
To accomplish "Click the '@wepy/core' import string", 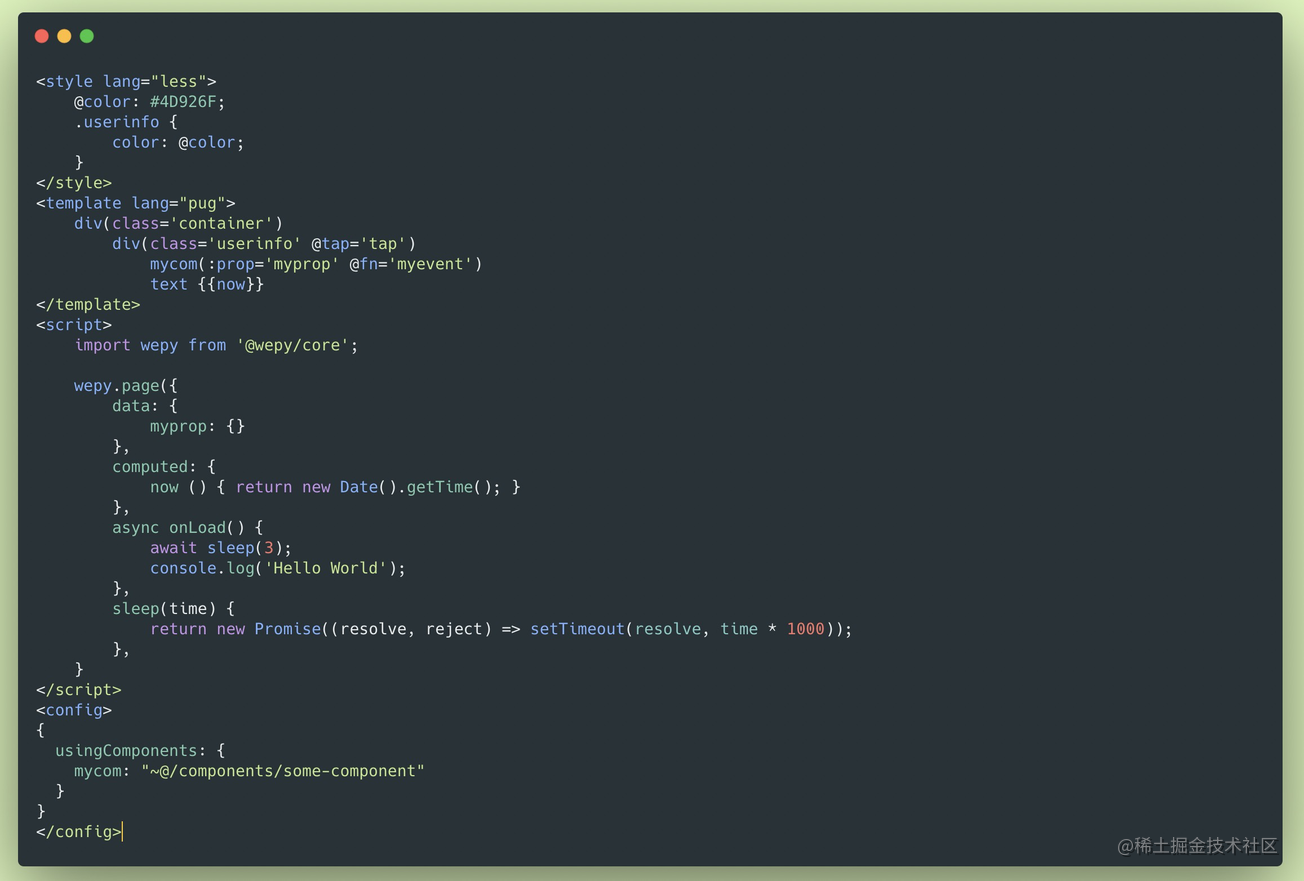I will coord(292,345).
